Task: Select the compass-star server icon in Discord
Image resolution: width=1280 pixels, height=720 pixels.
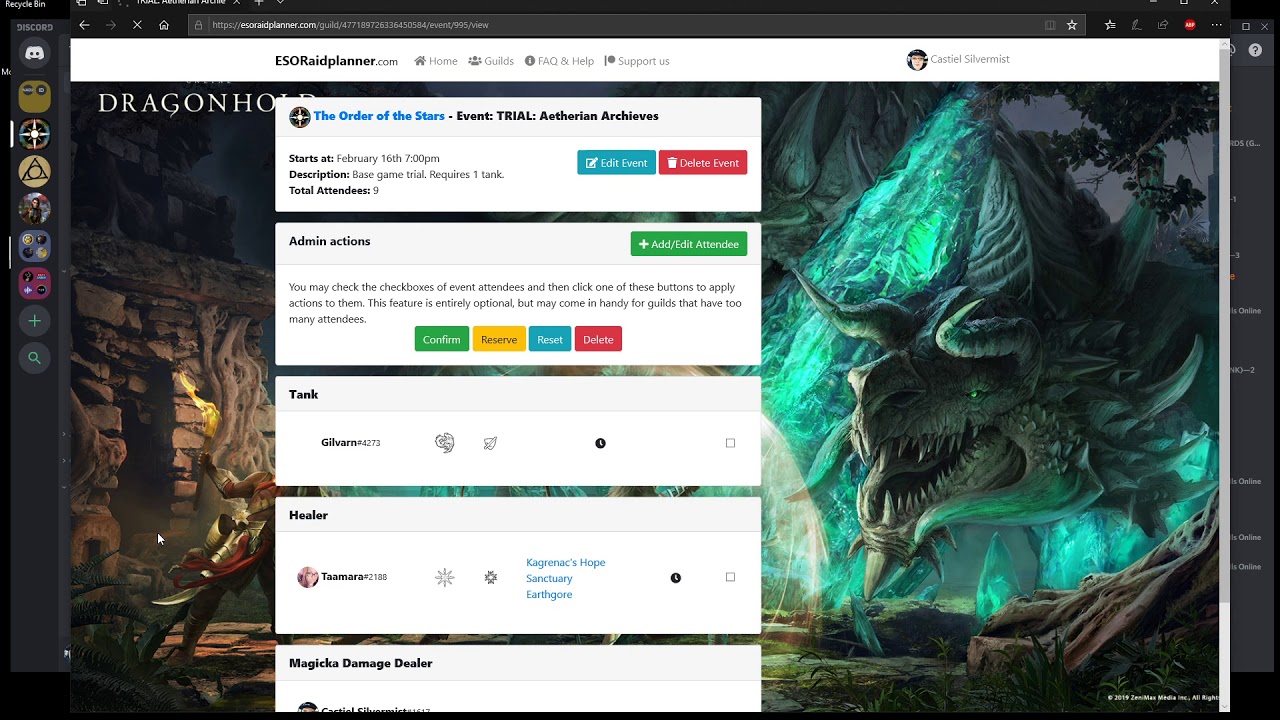Action: tap(34, 133)
